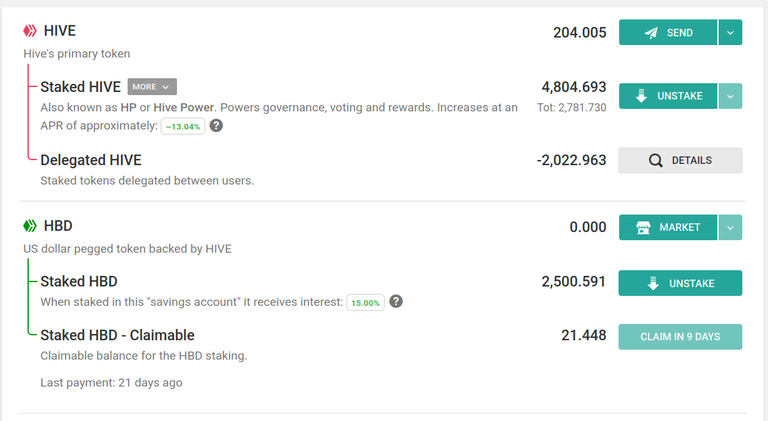The height and width of the screenshot is (421, 768).
Task: Expand the MORE menu next to Staked HIVE
Action: 152,87
